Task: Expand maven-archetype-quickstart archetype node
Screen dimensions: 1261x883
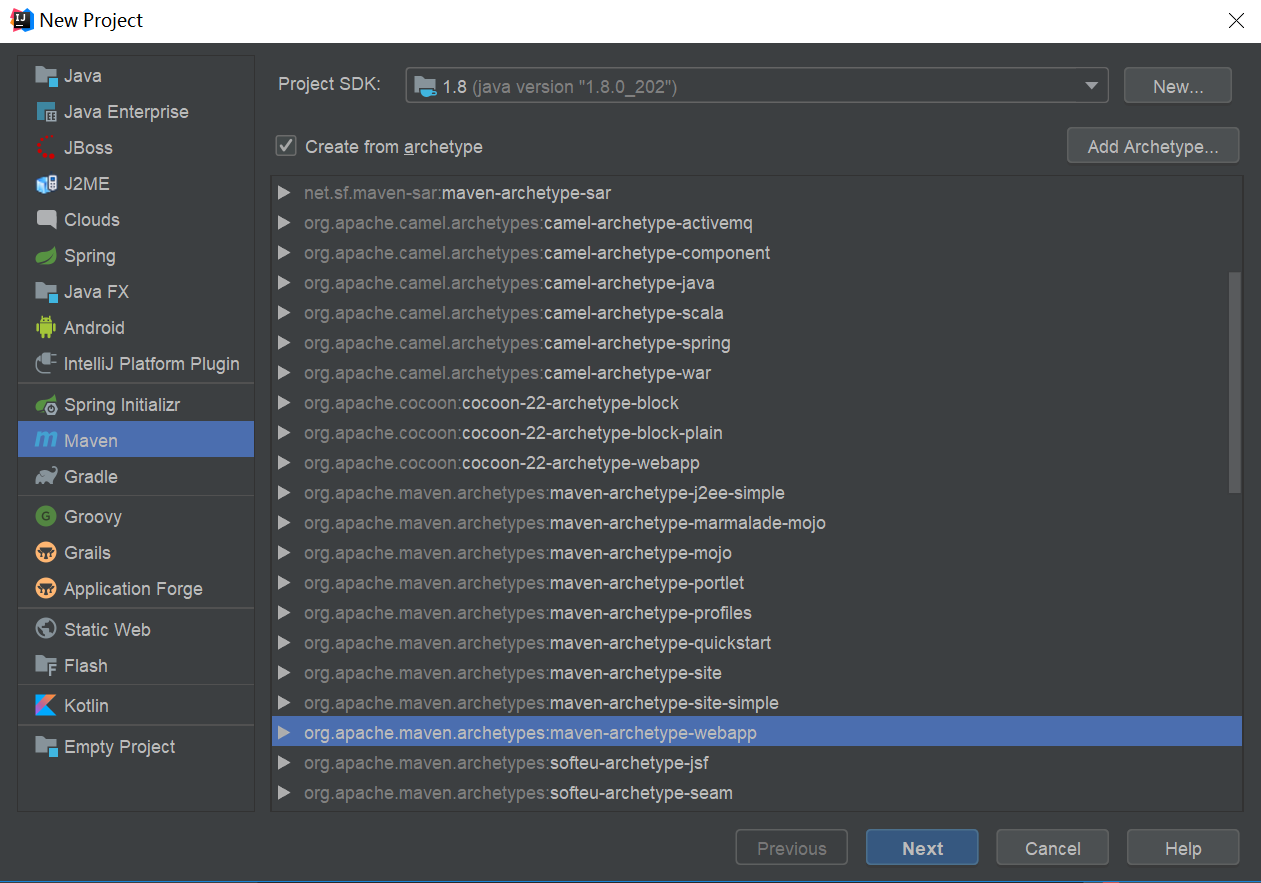Action: point(284,643)
